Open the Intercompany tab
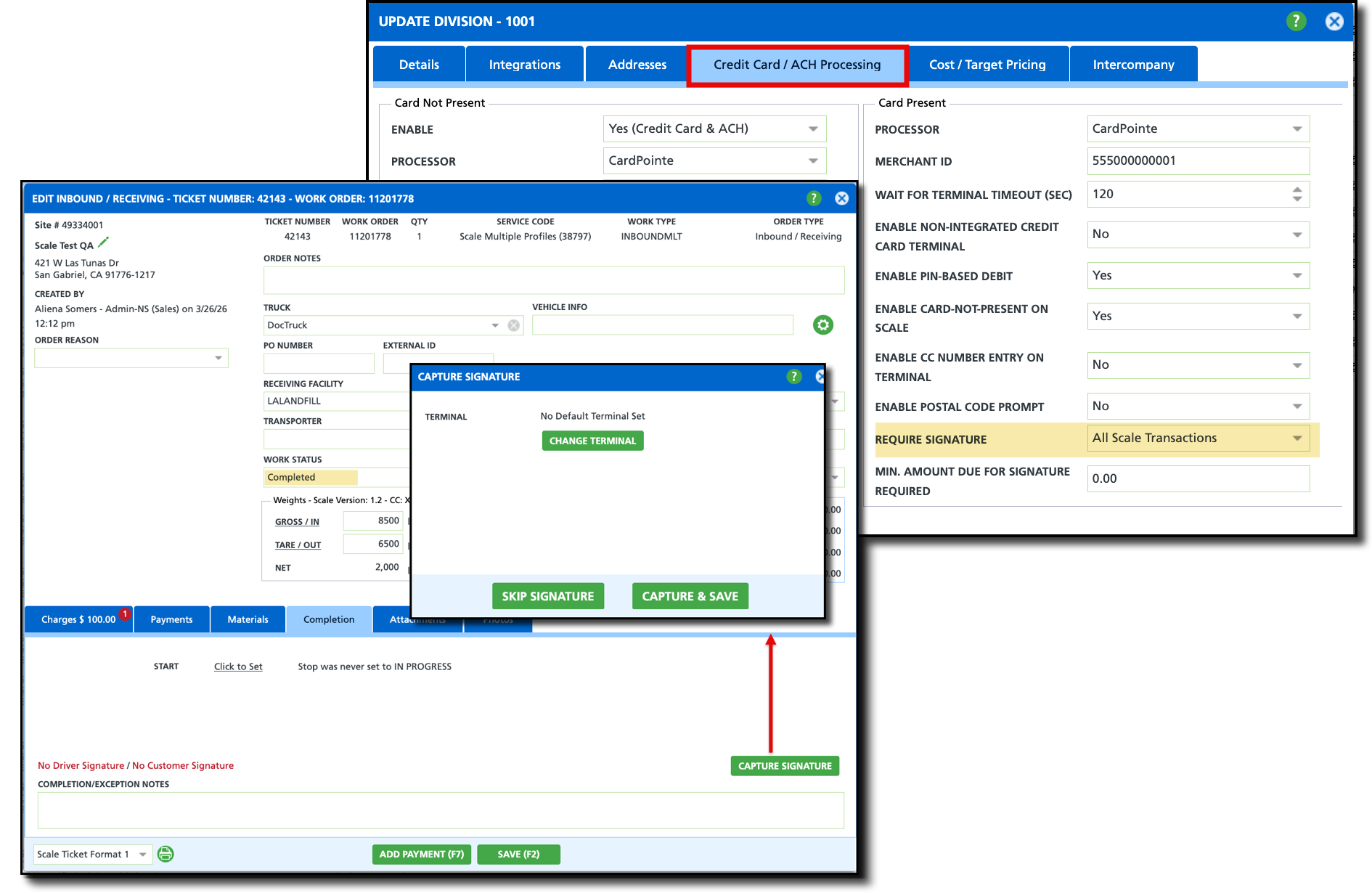This screenshot has width=1372, height=893. pyautogui.click(x=1133, y=64)
